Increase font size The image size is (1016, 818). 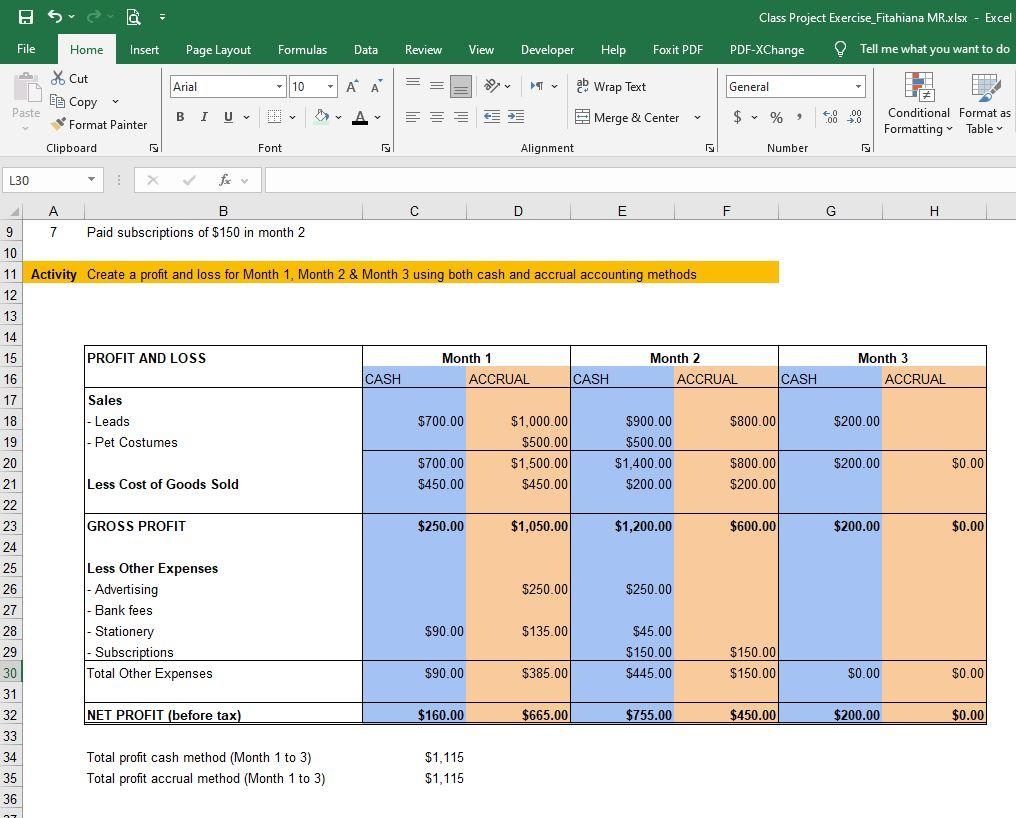(x=352, y=87)
